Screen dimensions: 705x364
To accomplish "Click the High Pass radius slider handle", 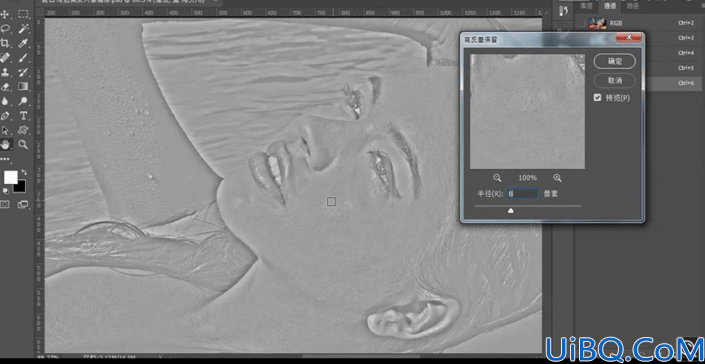I will [x=510, y=210].
